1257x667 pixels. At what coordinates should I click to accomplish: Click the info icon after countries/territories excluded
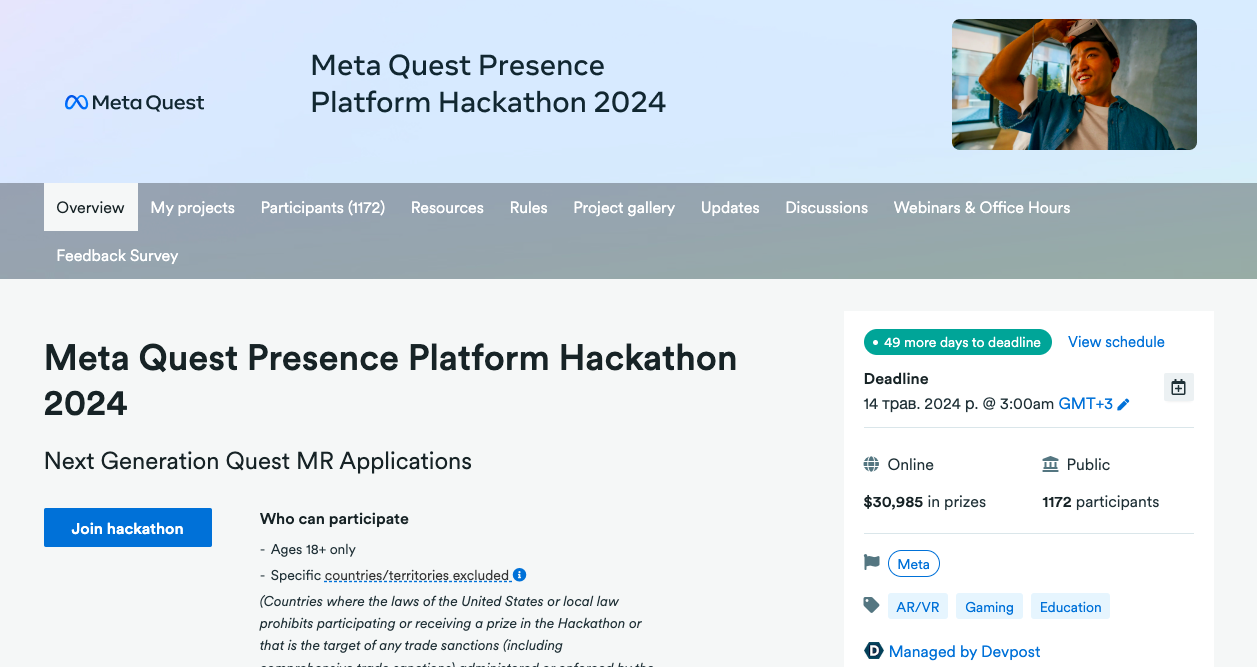(520, 575)
